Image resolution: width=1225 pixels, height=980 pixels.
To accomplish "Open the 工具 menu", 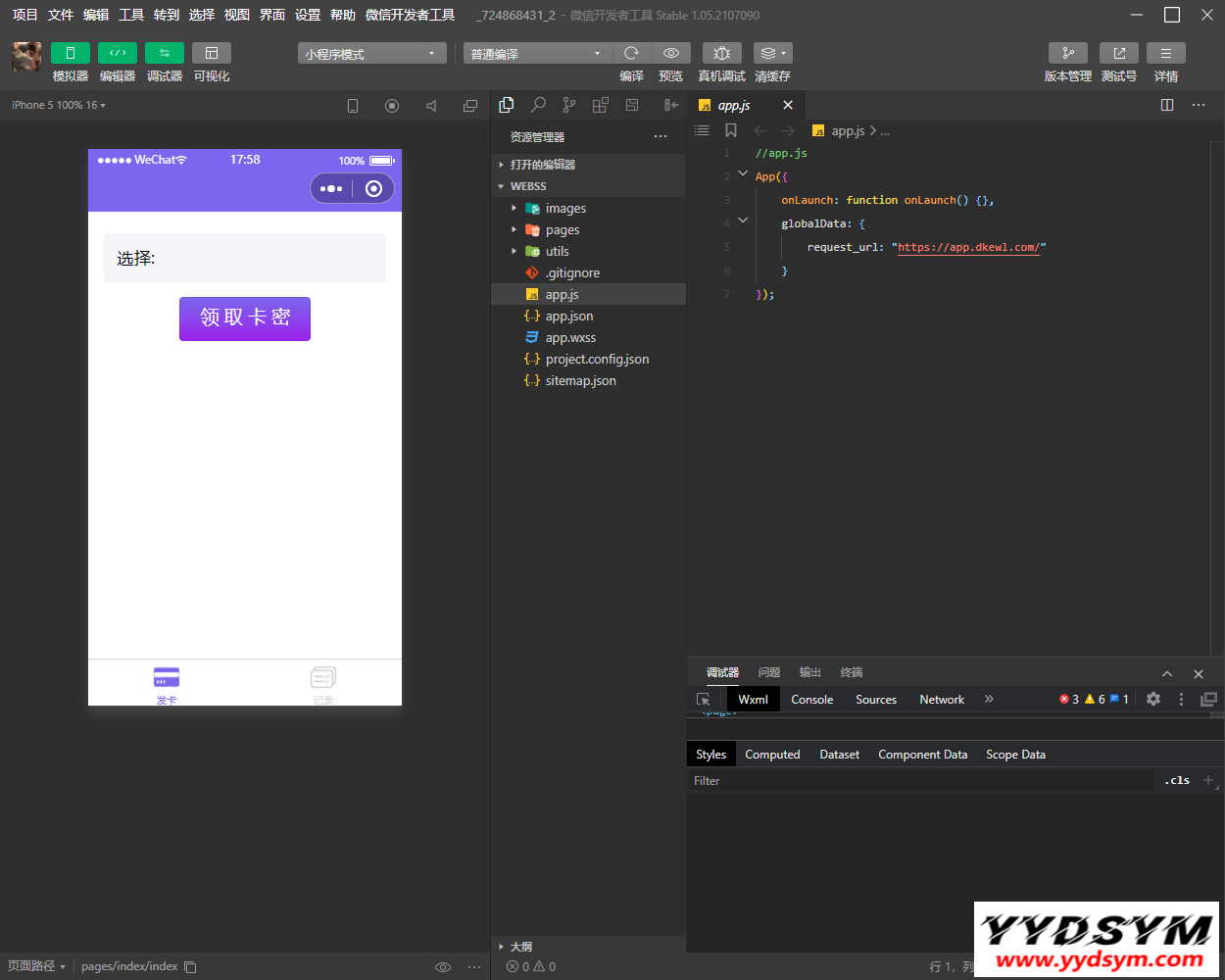I will pos(131,15).
